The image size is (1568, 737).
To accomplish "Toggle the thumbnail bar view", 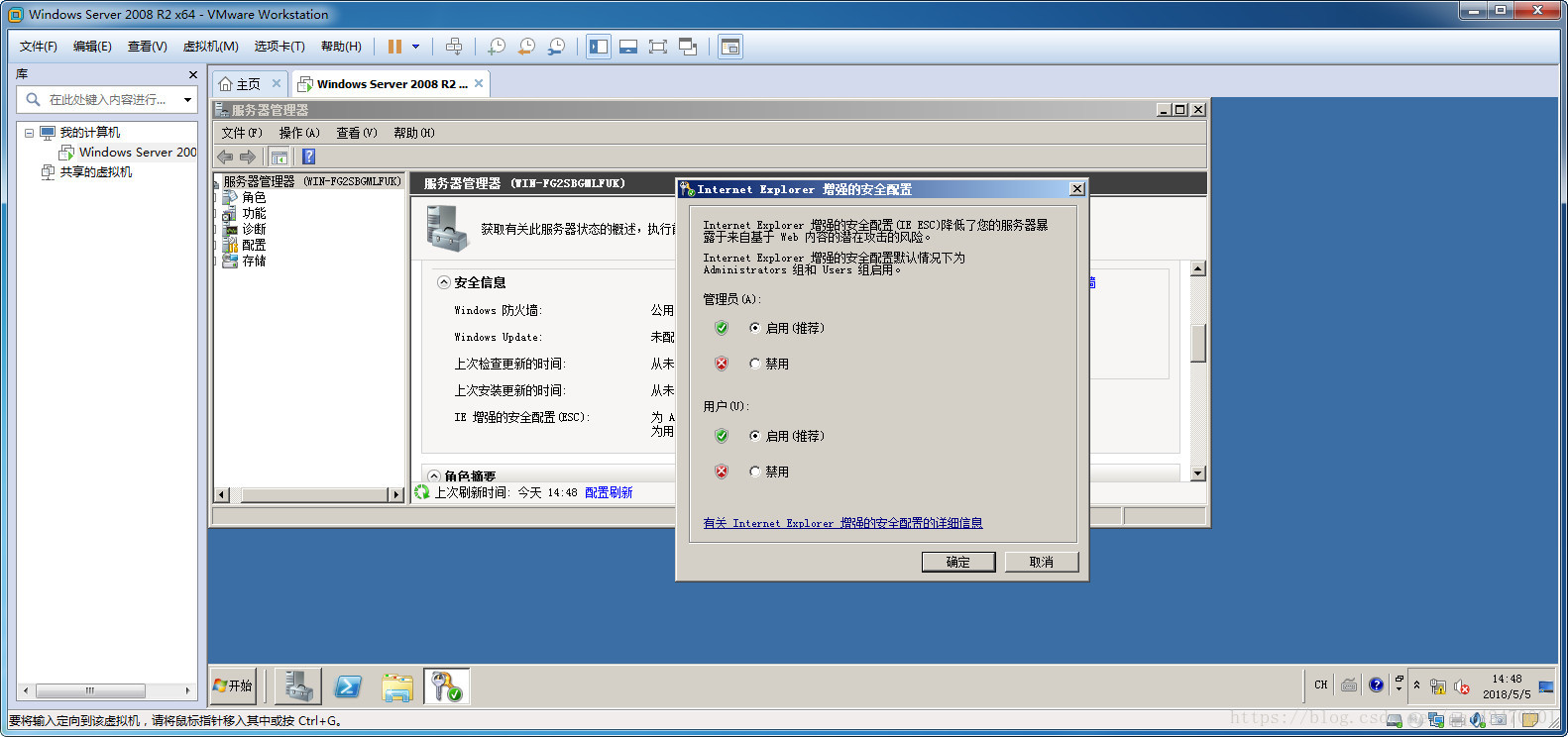I will [628, 47].
